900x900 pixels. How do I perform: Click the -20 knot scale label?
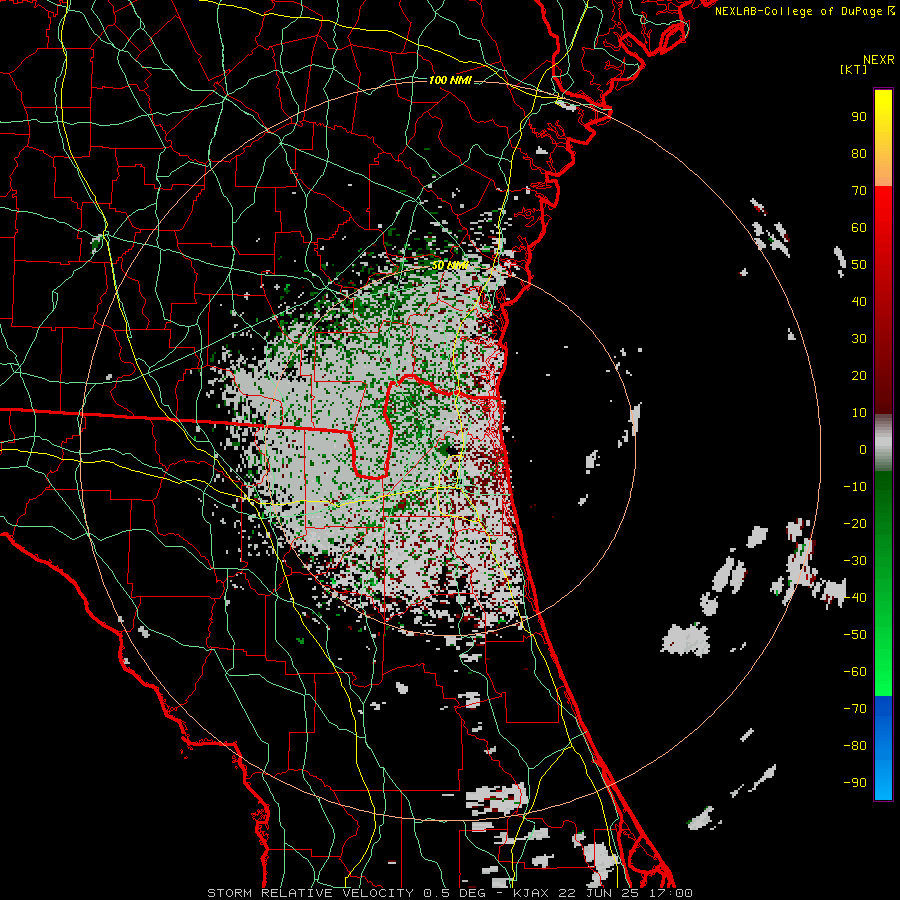855,523
